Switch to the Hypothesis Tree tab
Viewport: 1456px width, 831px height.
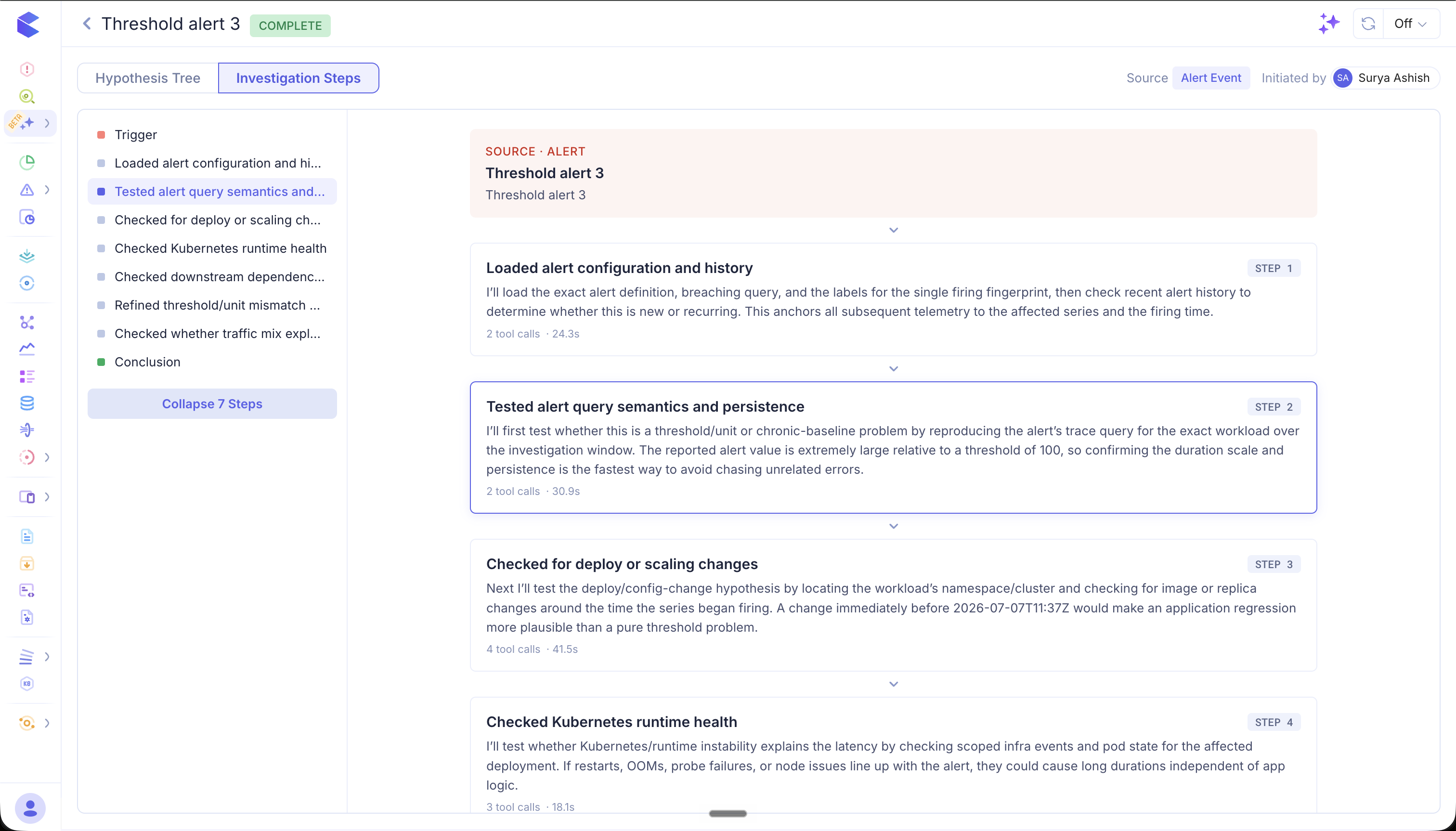pos(148,78)
